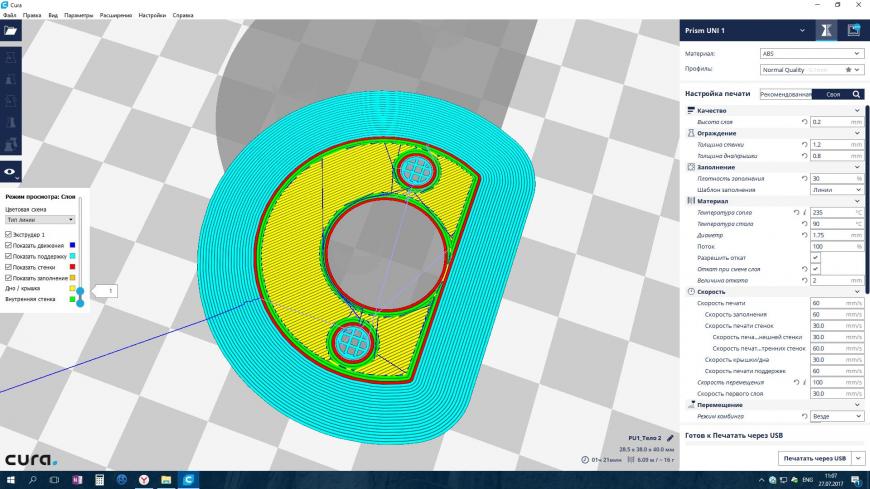
Task: Open Windows taskbar search
Action: 32,480
